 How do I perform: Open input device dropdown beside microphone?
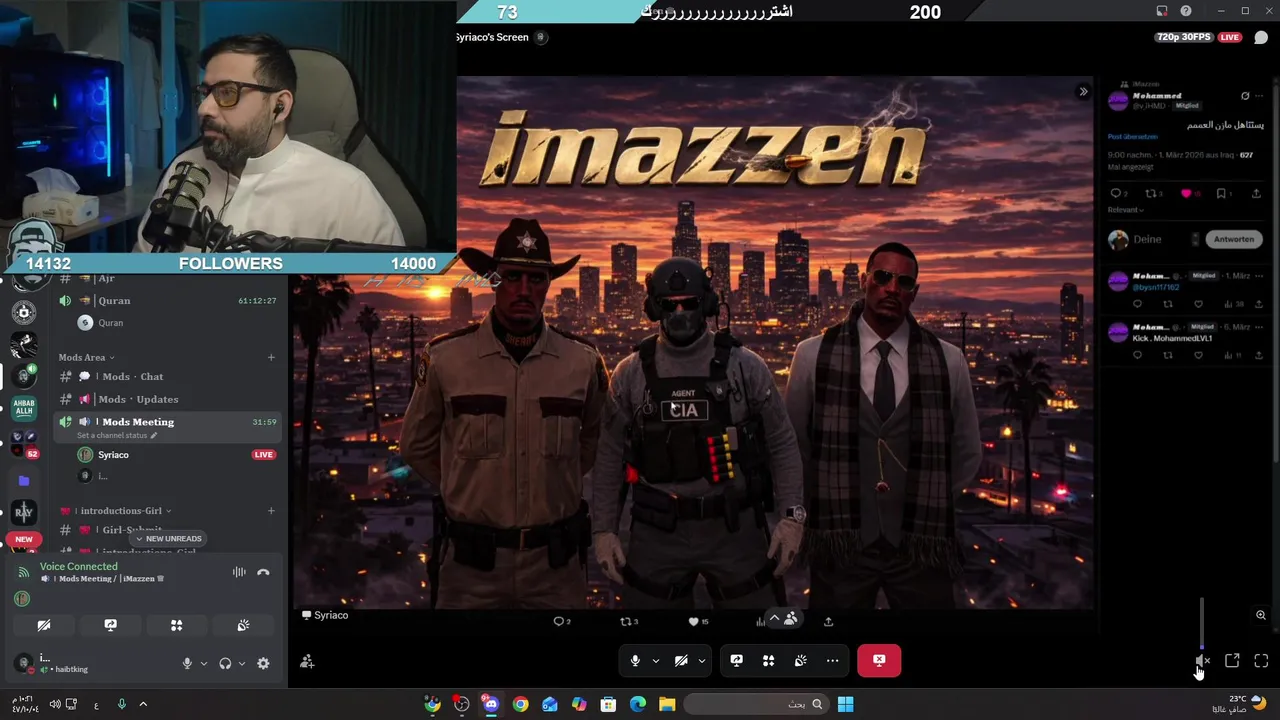coord(204,663)
